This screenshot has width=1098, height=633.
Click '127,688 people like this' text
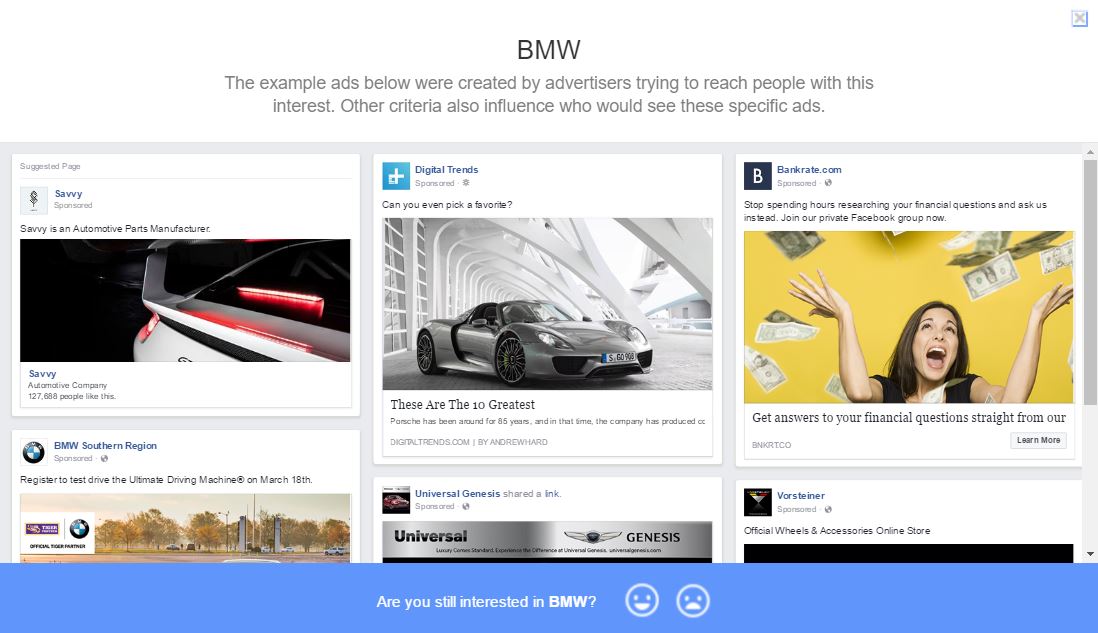coord(71,396)
